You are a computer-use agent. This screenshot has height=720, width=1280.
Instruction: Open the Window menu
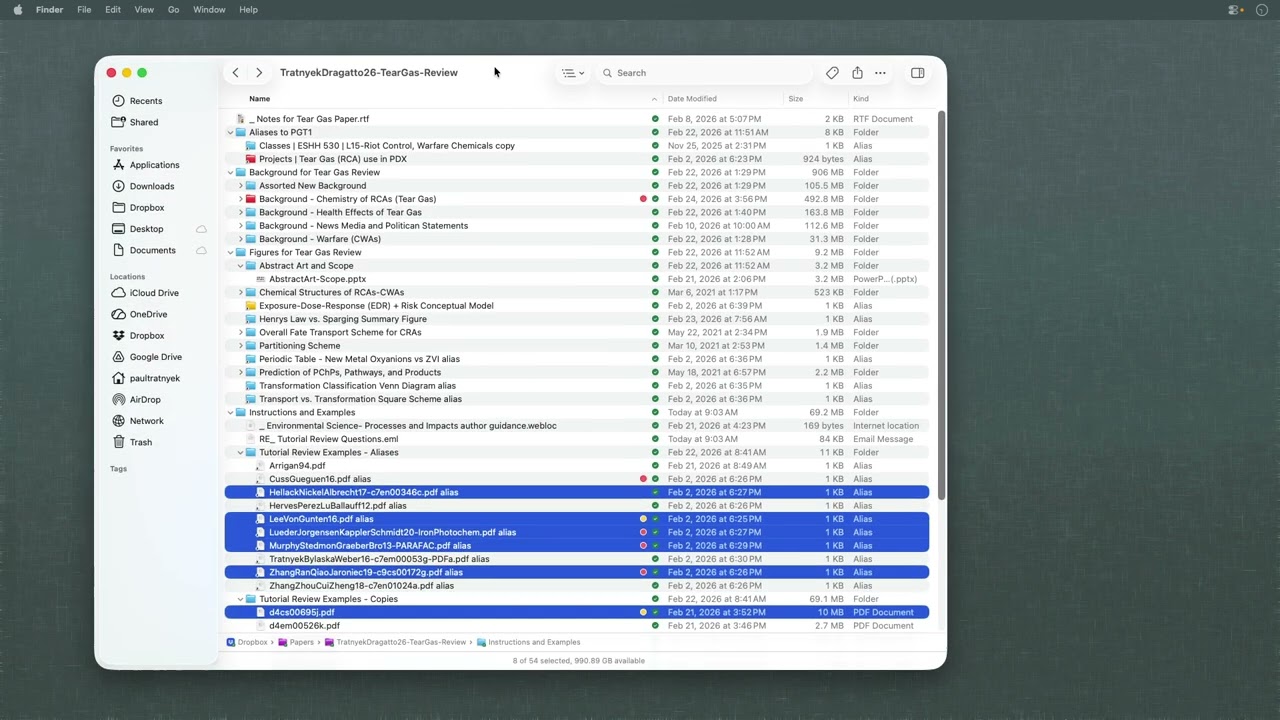click(x=209, y=10)
